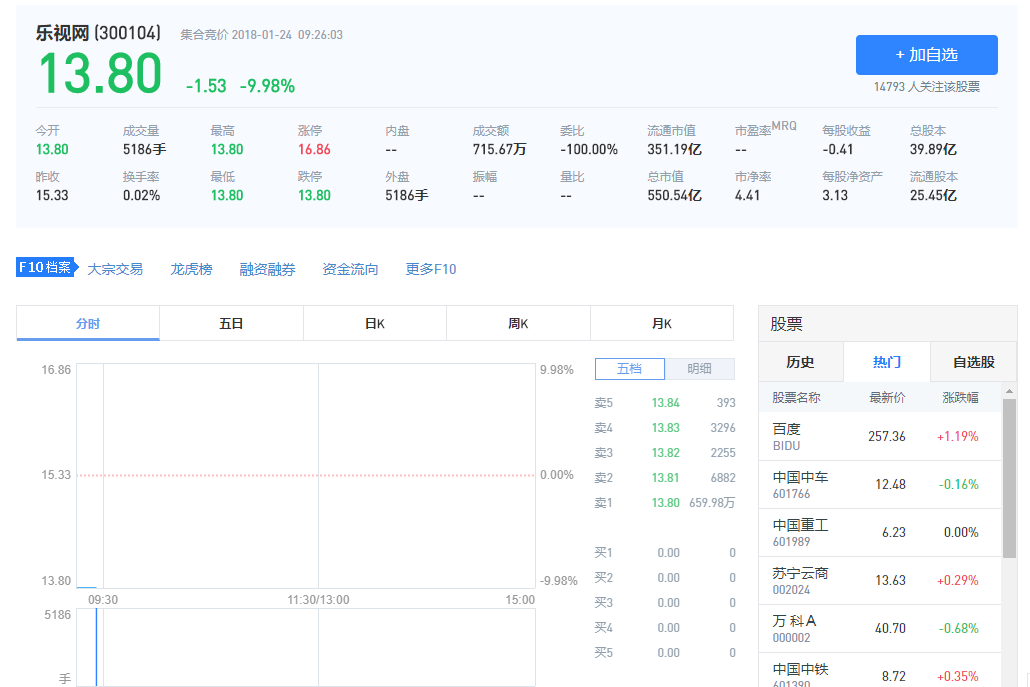This screenshot has height=687, width=1030.
Task: Open the 热门 stocks tab
Action: pyautogui.click(x=887, y=362)
